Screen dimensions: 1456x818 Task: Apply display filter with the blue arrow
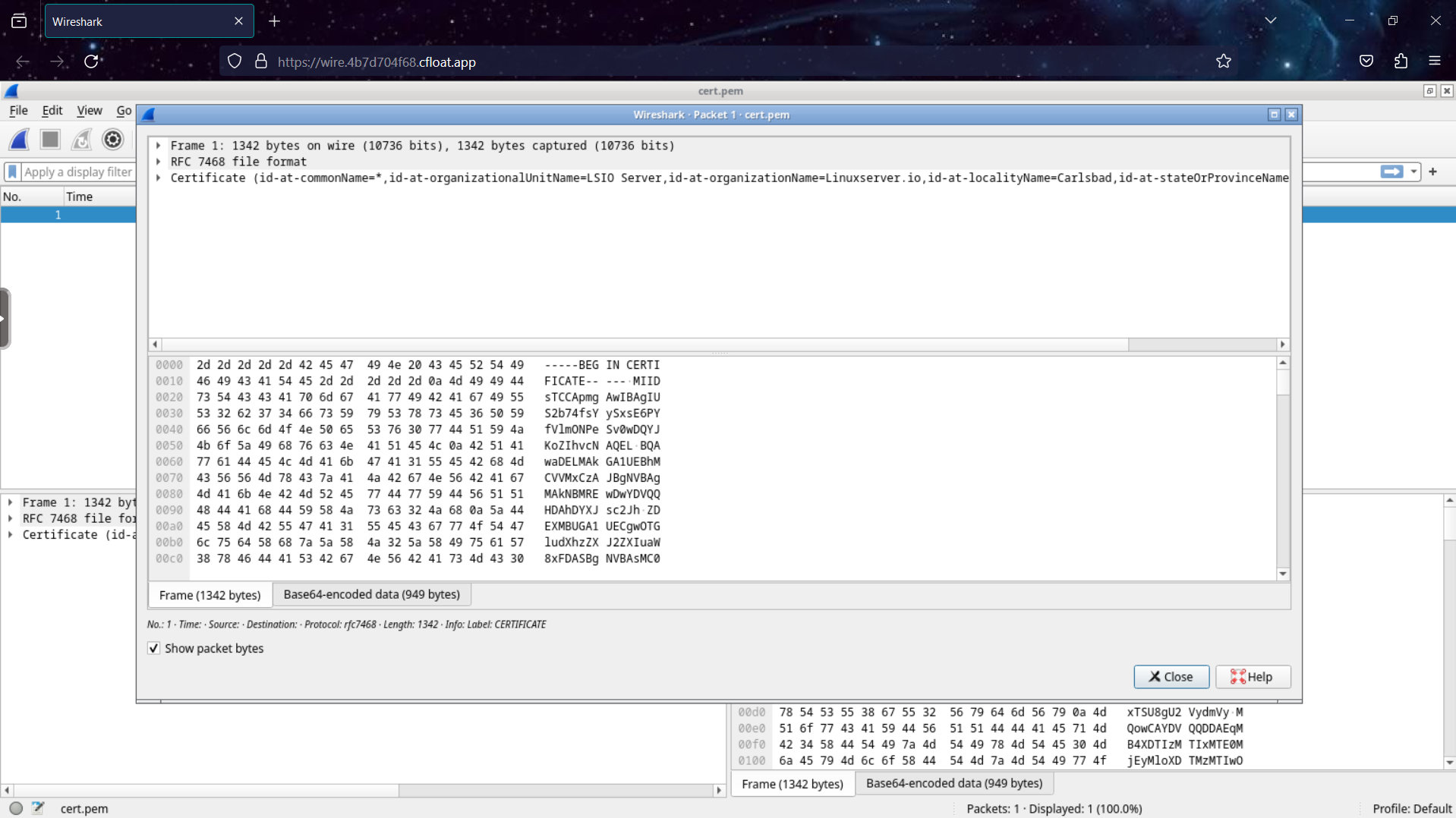1391,171
